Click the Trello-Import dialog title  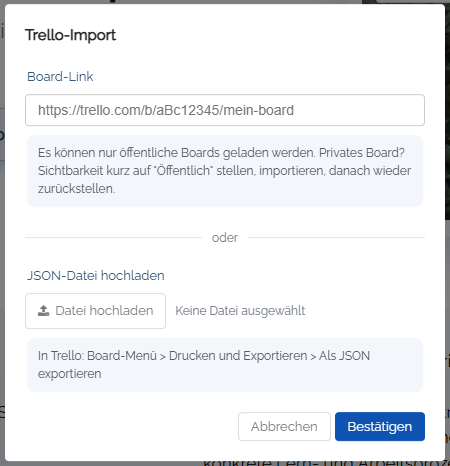[x=70, y=35]
